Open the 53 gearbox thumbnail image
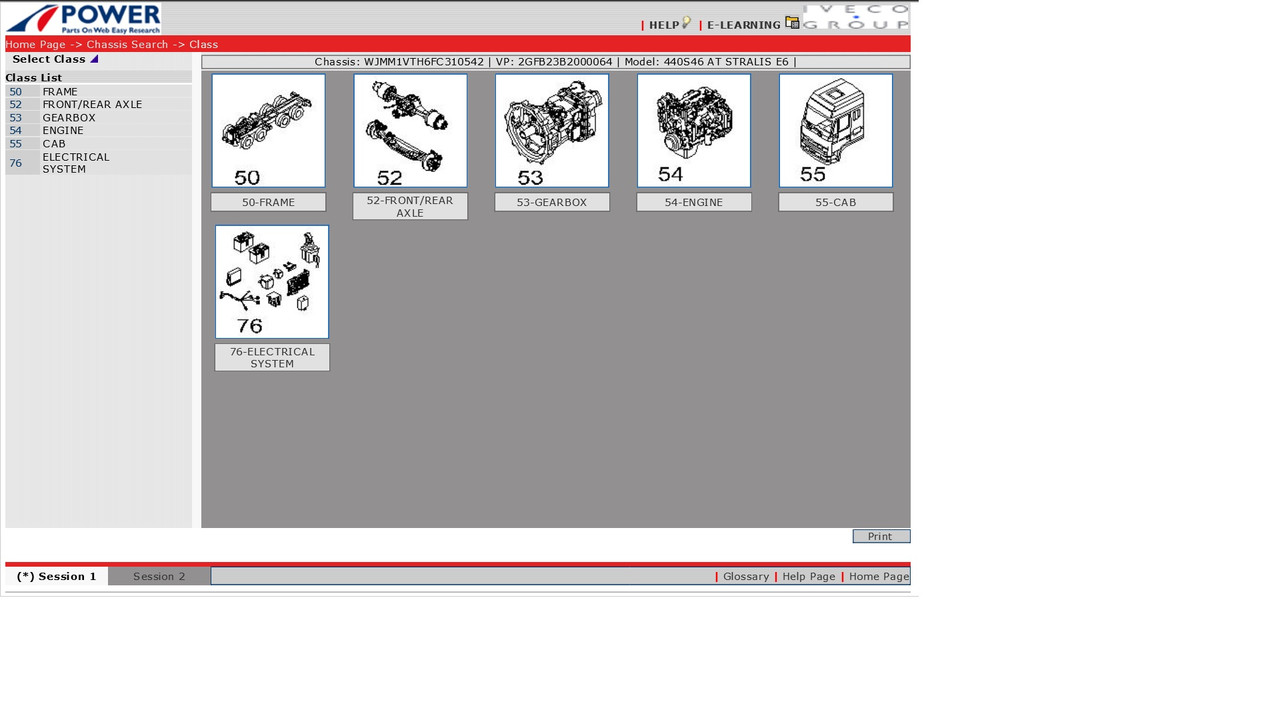Image resolution: width=1280 pixels, height=720 pixels. (x=552, y=130)
